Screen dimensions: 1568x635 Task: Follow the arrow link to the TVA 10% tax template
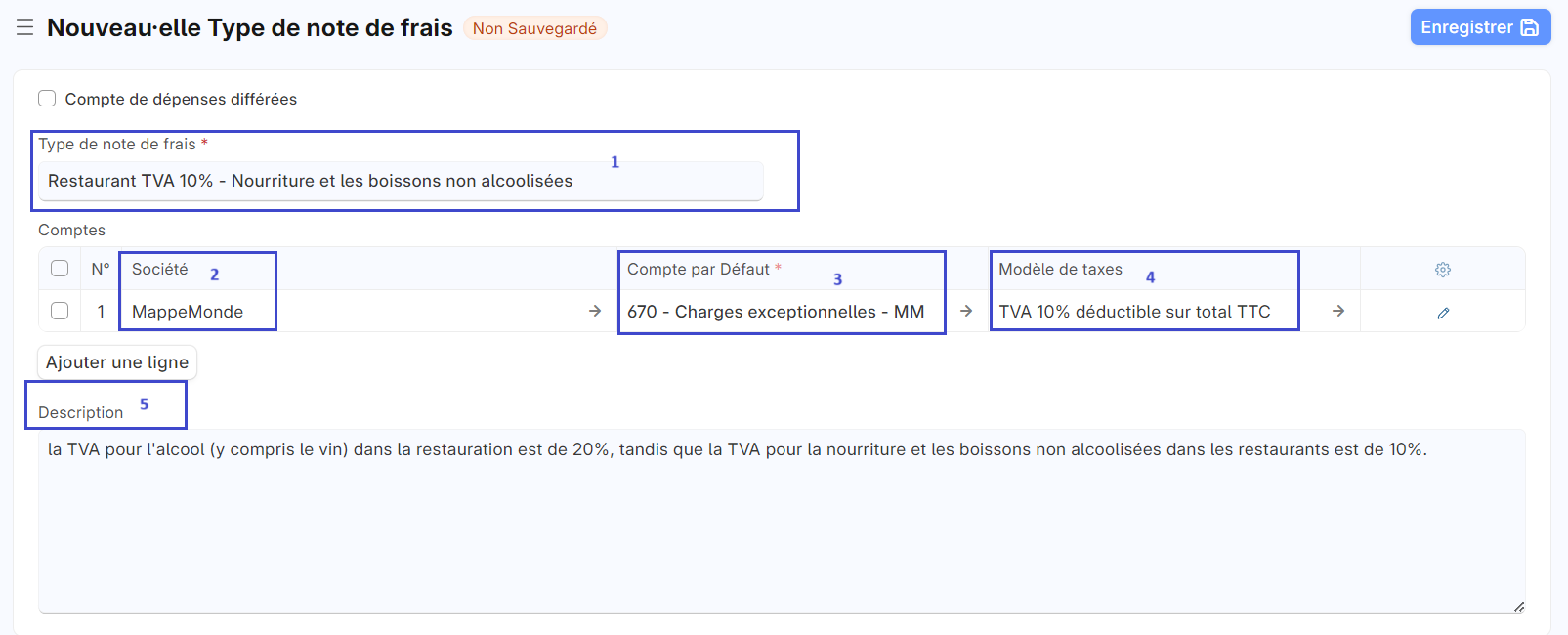(x=1337, y=311)
